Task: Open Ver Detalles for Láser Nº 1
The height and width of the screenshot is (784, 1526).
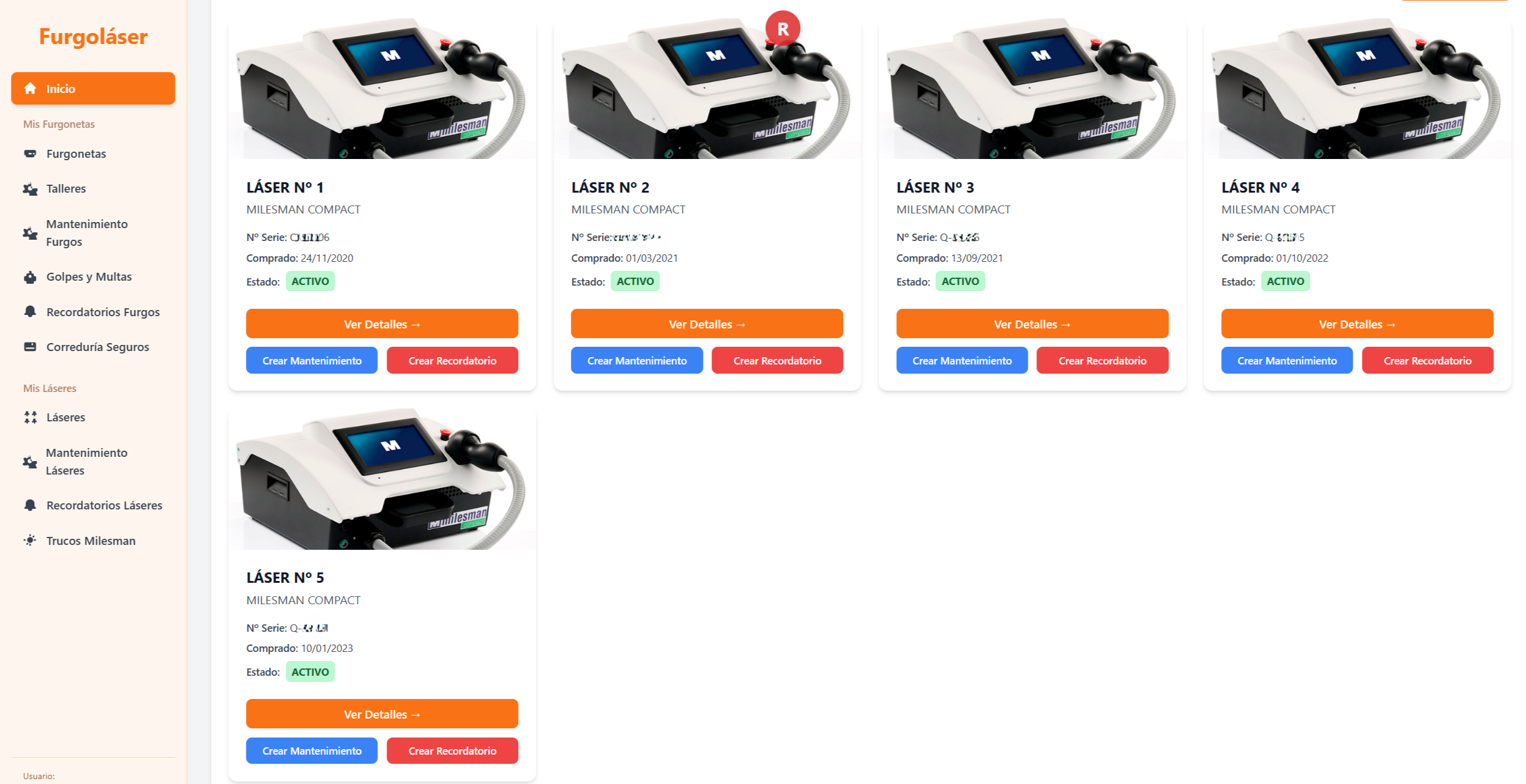Action: click(382, 324)
